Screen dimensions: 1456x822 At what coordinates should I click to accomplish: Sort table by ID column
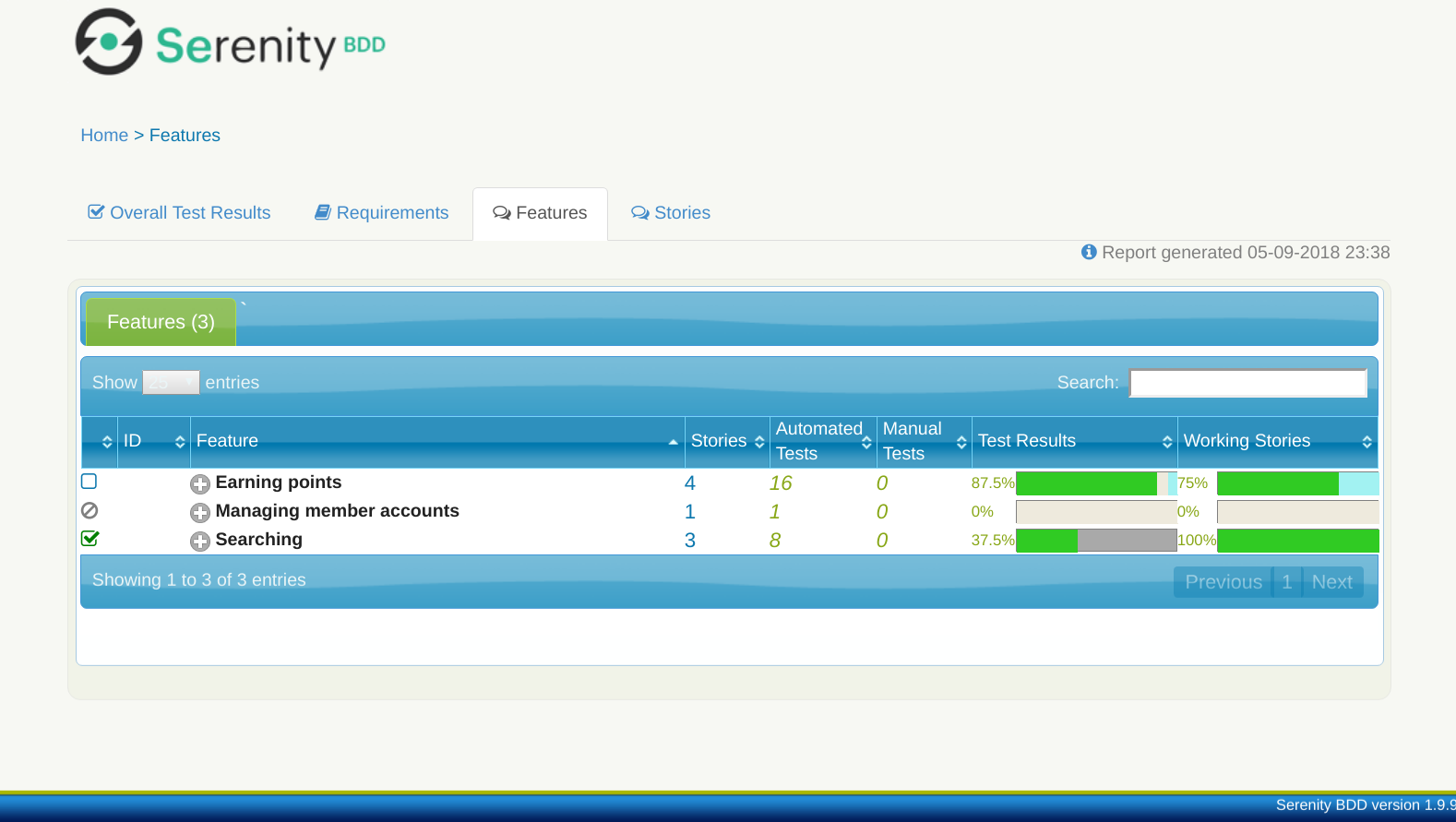pos(154,442)
